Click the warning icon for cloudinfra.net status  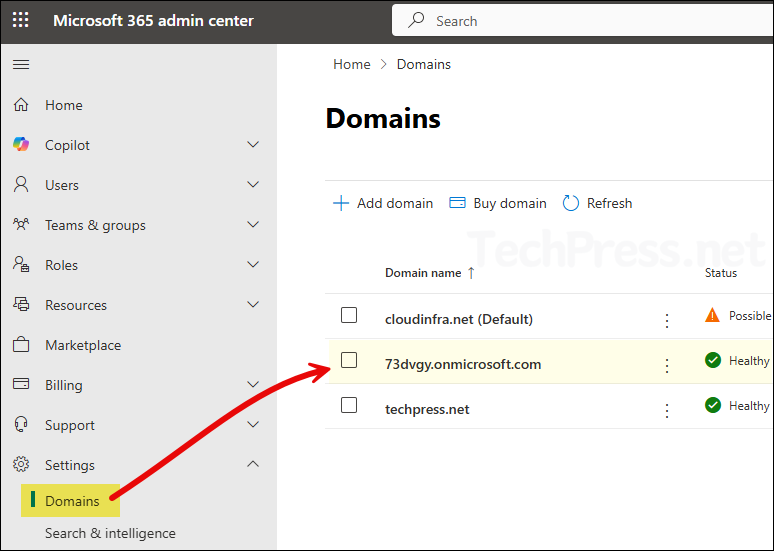712,315
